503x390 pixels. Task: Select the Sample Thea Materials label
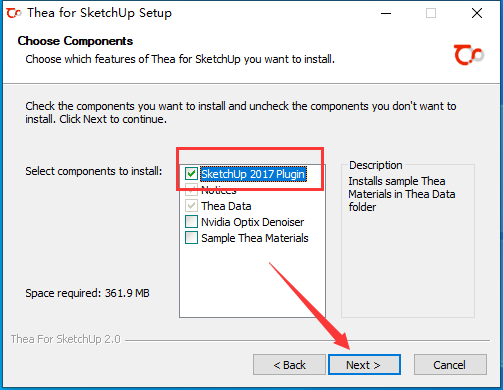tap(255, 238)
